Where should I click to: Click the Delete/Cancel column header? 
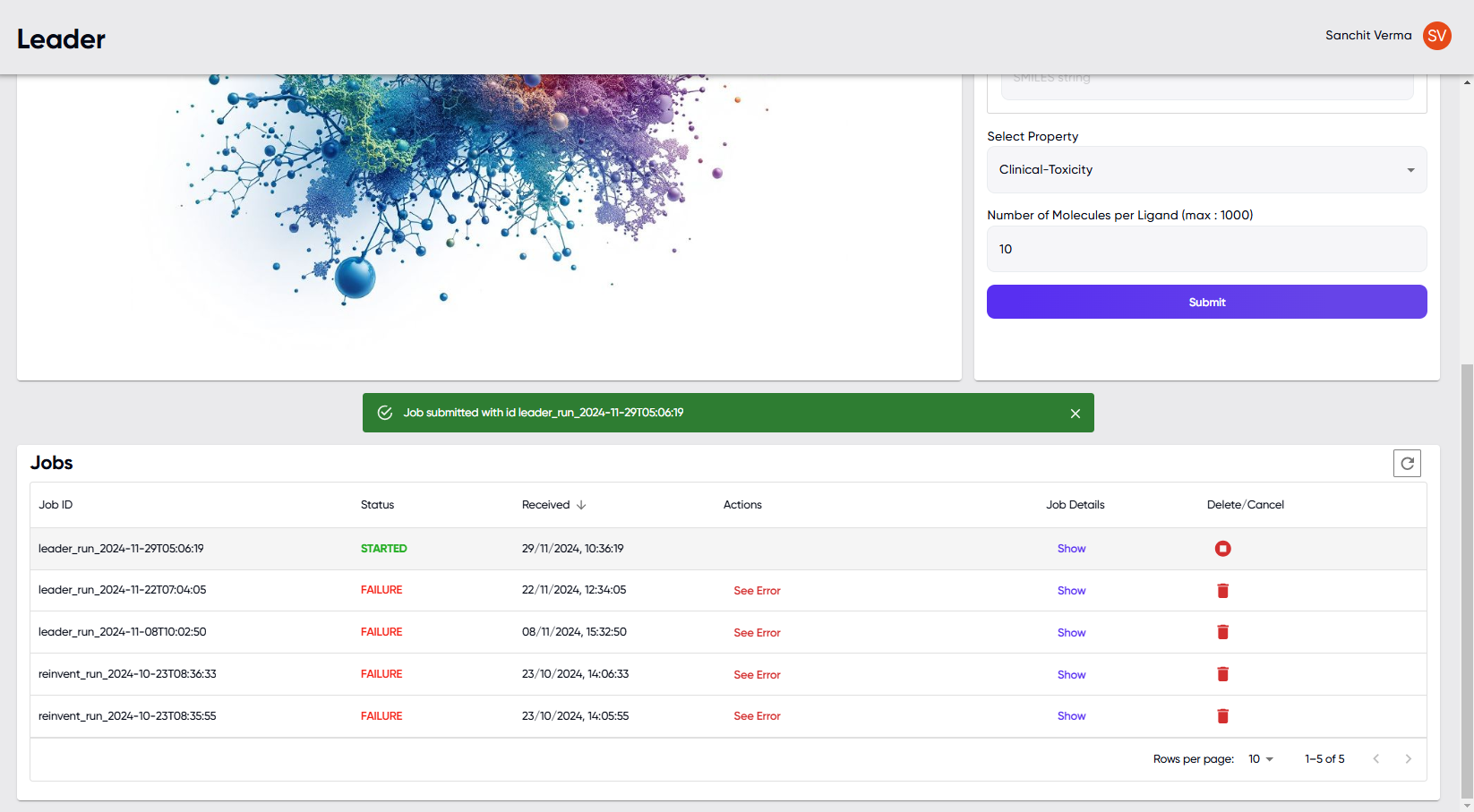pos(1245,505)
